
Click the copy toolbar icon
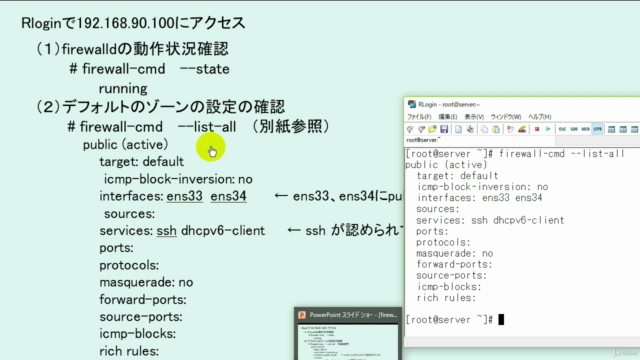484,129
